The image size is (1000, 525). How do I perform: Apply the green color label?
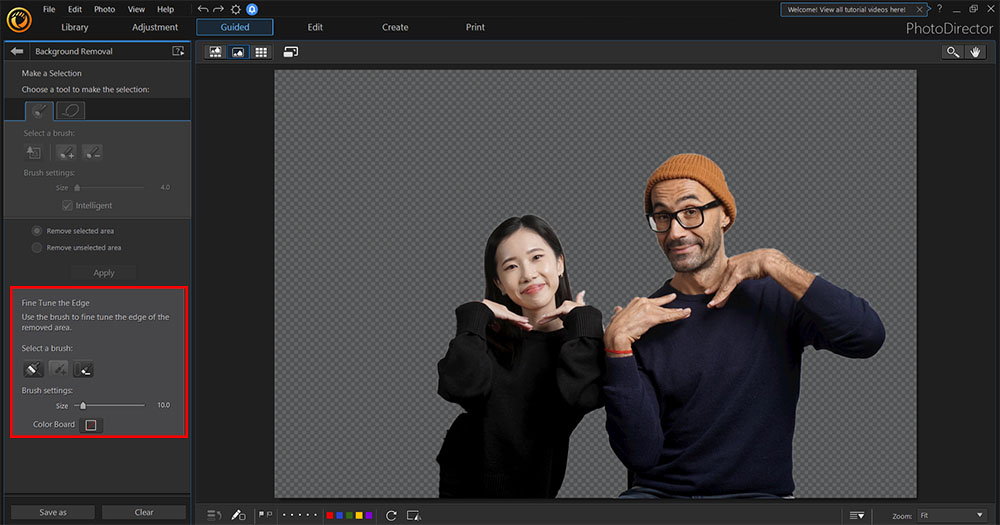pos(349,515)
